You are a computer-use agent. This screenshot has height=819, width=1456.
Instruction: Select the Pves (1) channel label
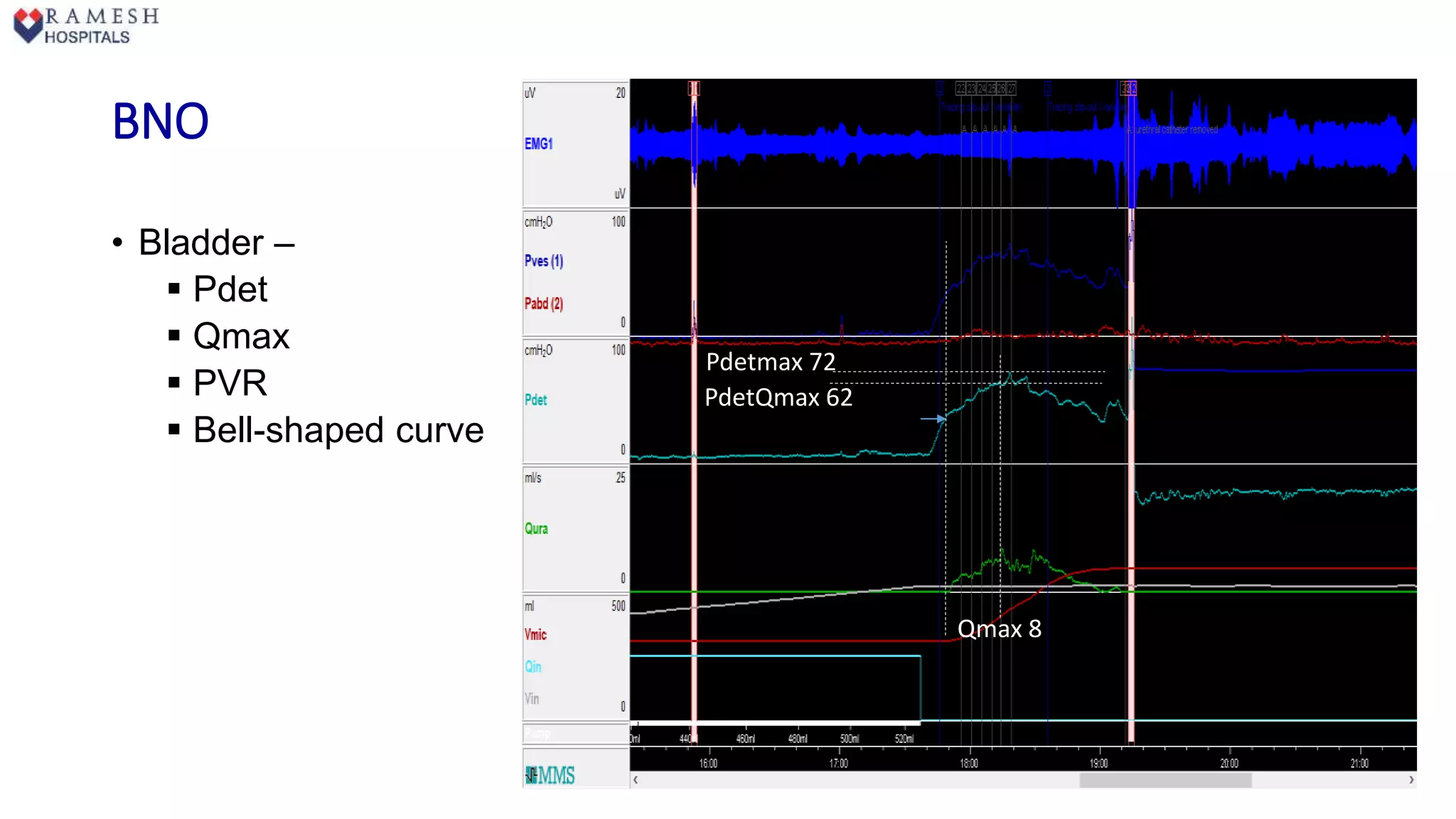(x=544, y=261)
